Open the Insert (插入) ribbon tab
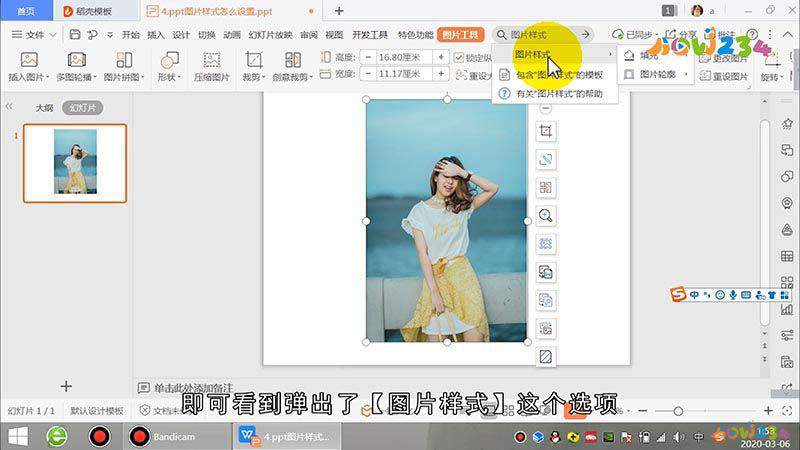 tap(156, 35)
